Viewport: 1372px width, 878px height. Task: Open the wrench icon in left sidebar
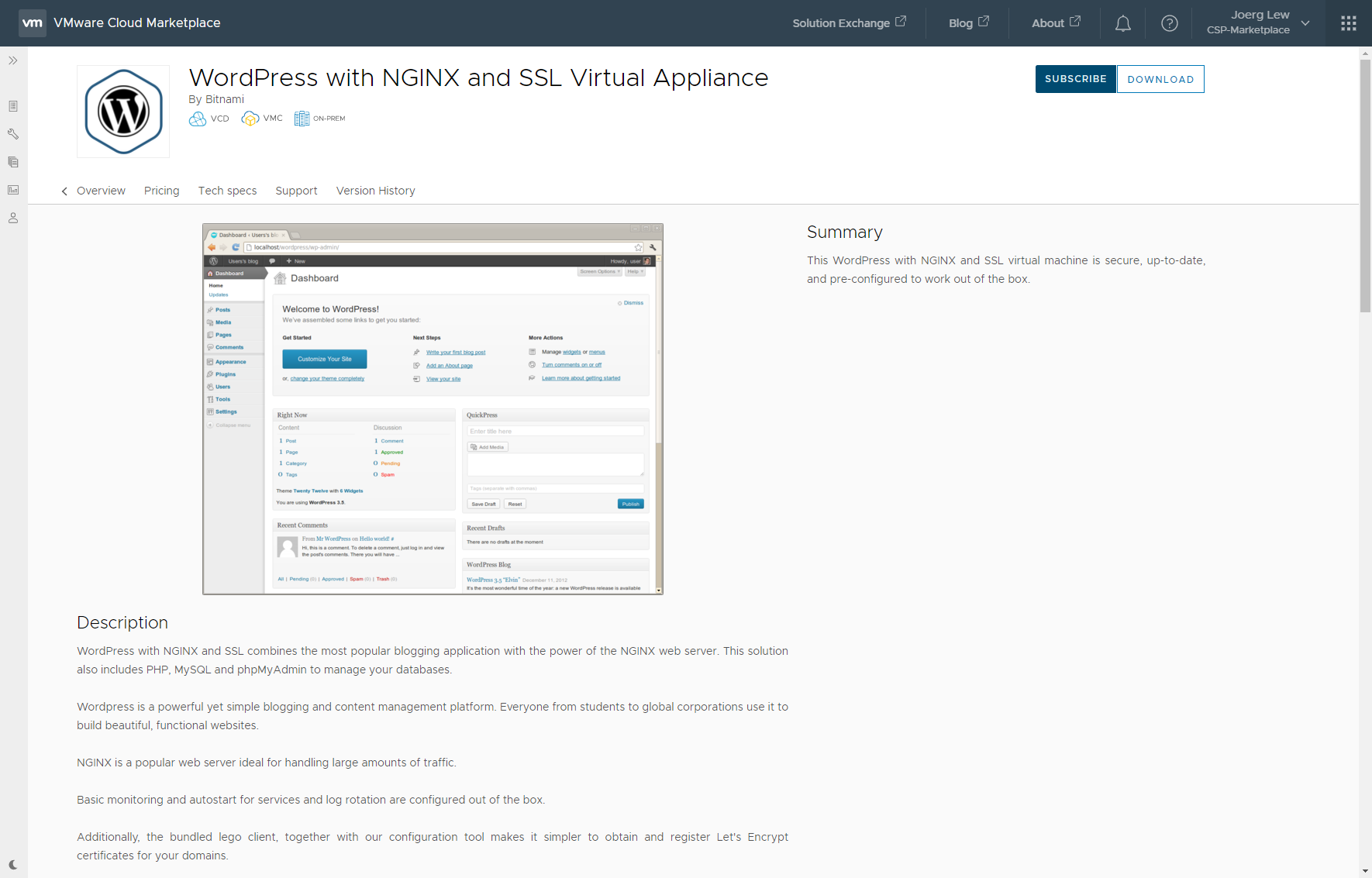coord(13,134)
